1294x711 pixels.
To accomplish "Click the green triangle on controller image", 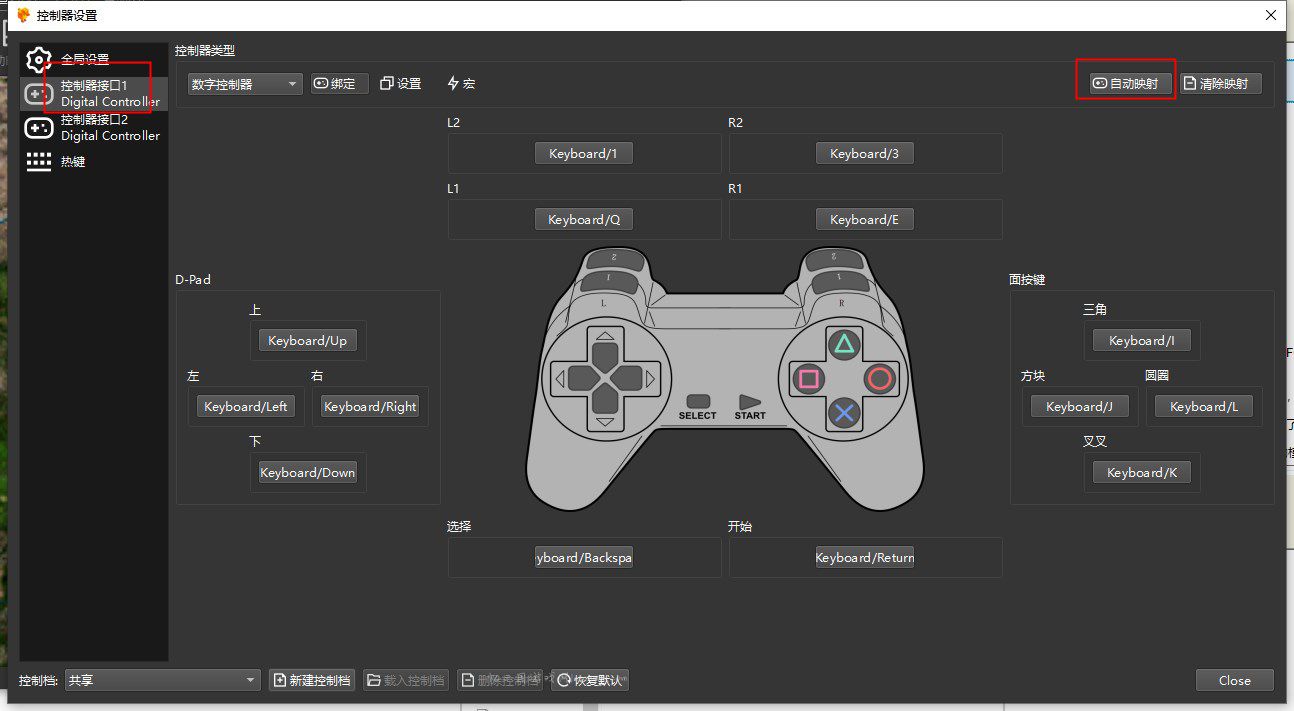I will tap(845, 345).
